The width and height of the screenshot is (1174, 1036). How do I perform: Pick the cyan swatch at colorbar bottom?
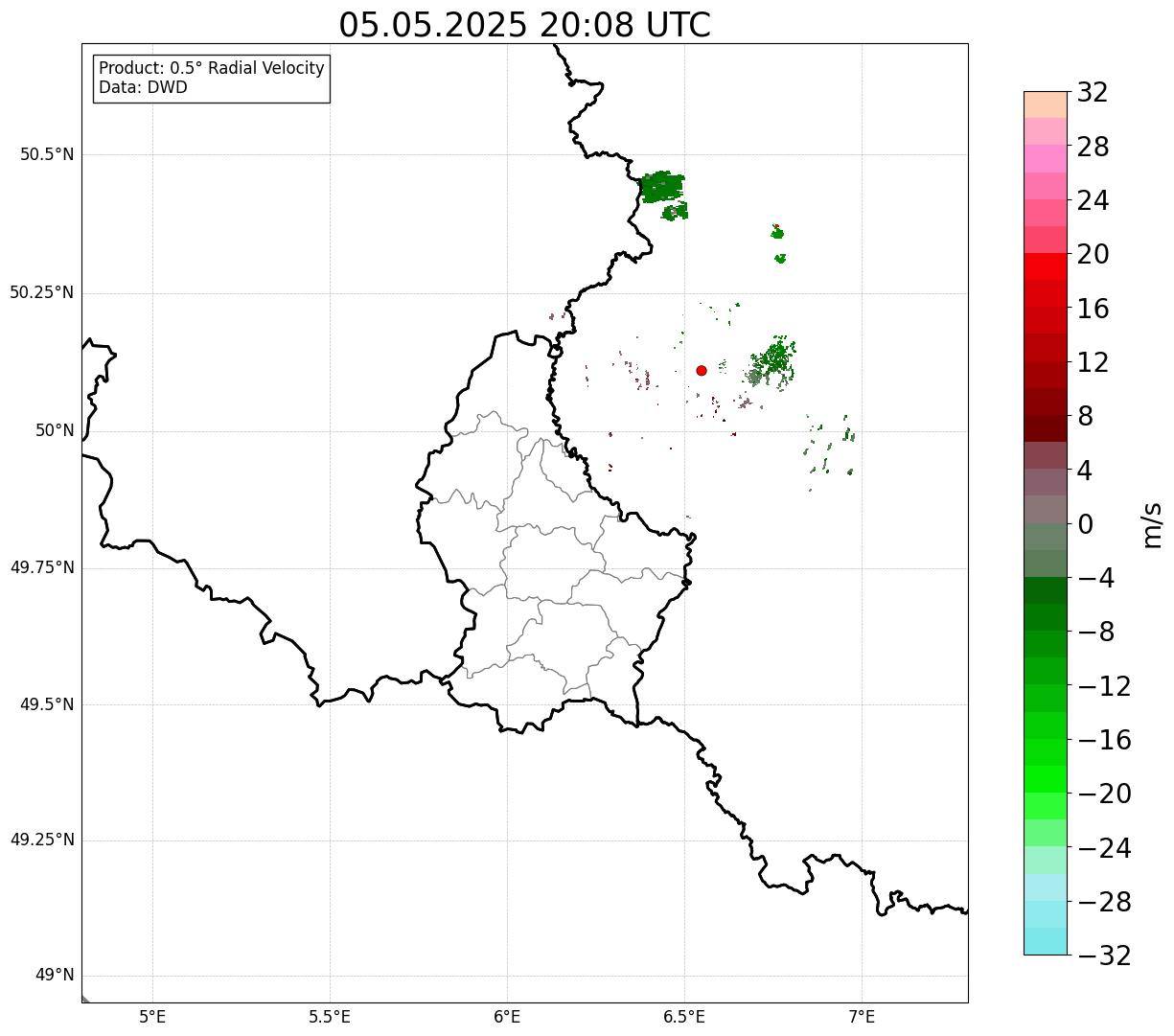(1046, 941)
